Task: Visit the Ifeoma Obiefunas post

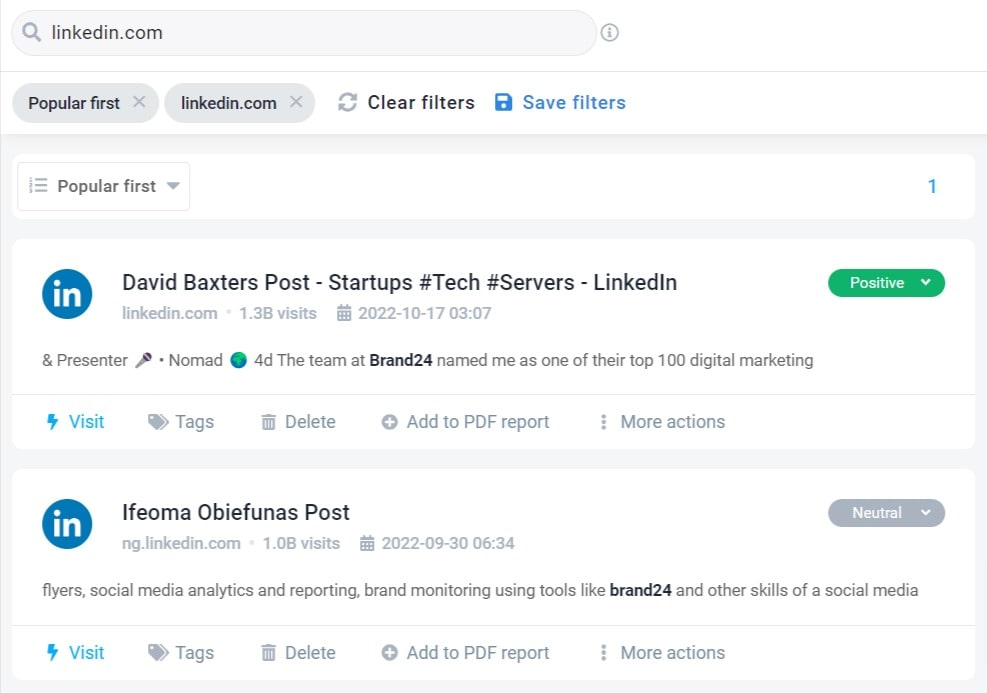Action: point(75,653)
